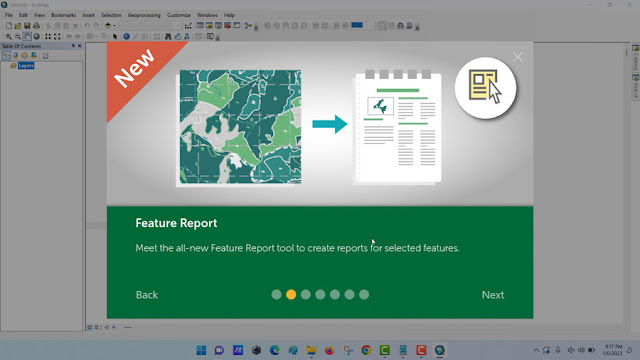Jump to the fifth pagination dot
The height and width of the screenshot is (360, 640).
pos(335,294)
